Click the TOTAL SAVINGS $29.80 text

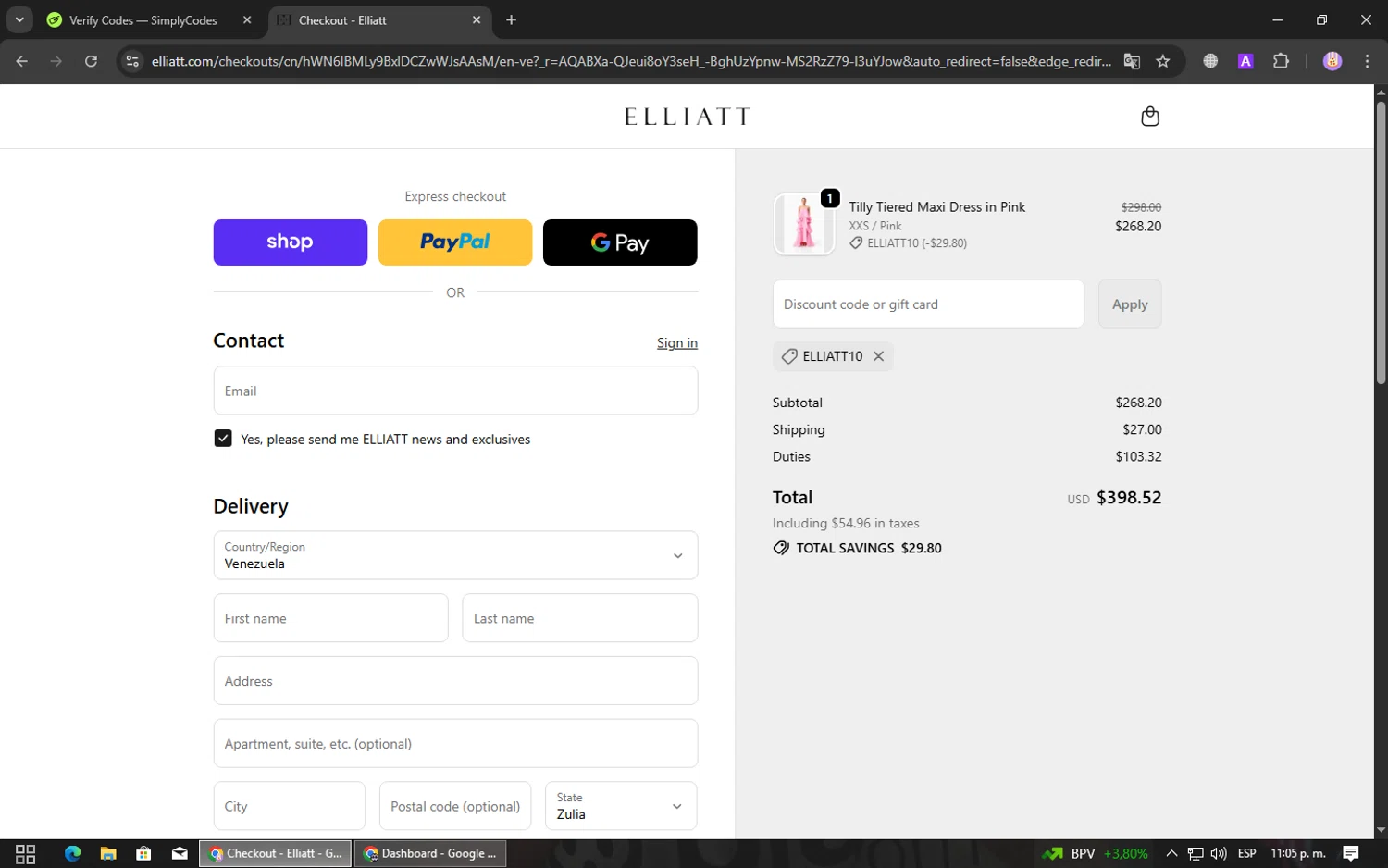[869, 548]
